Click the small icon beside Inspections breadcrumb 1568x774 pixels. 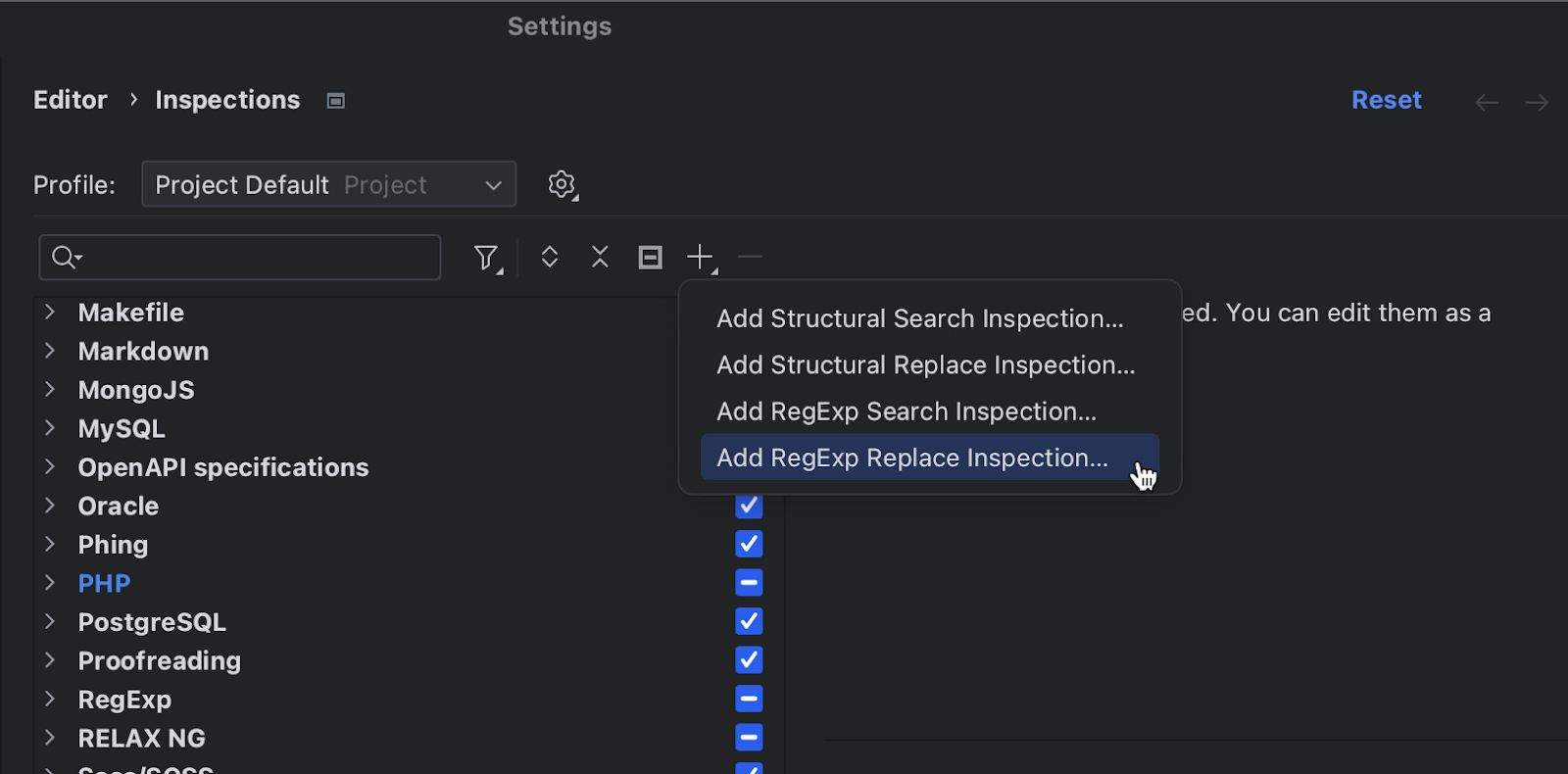pyautogui.click(x=336, y=101)
